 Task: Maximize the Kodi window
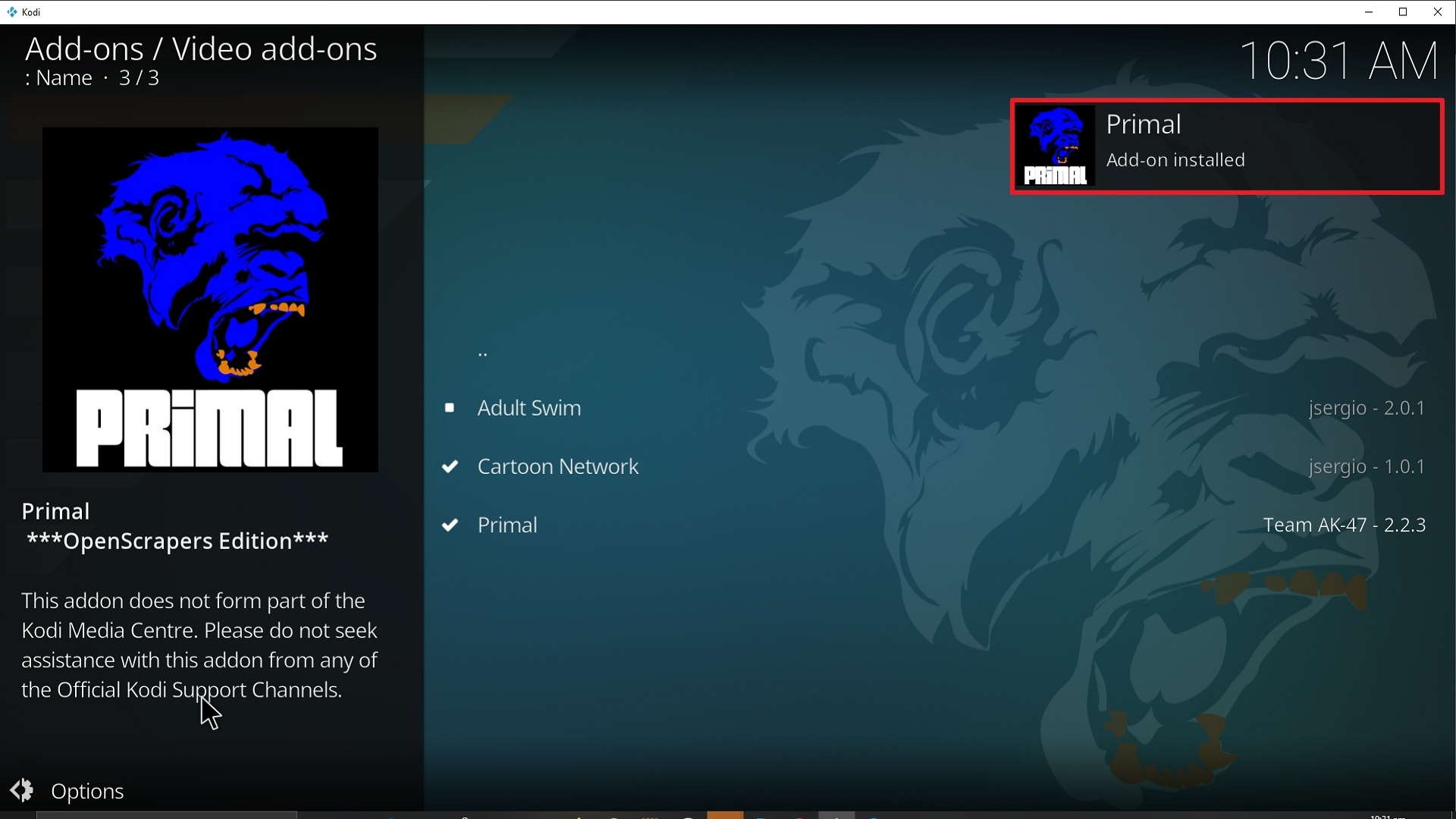(x=1404, y=12)
